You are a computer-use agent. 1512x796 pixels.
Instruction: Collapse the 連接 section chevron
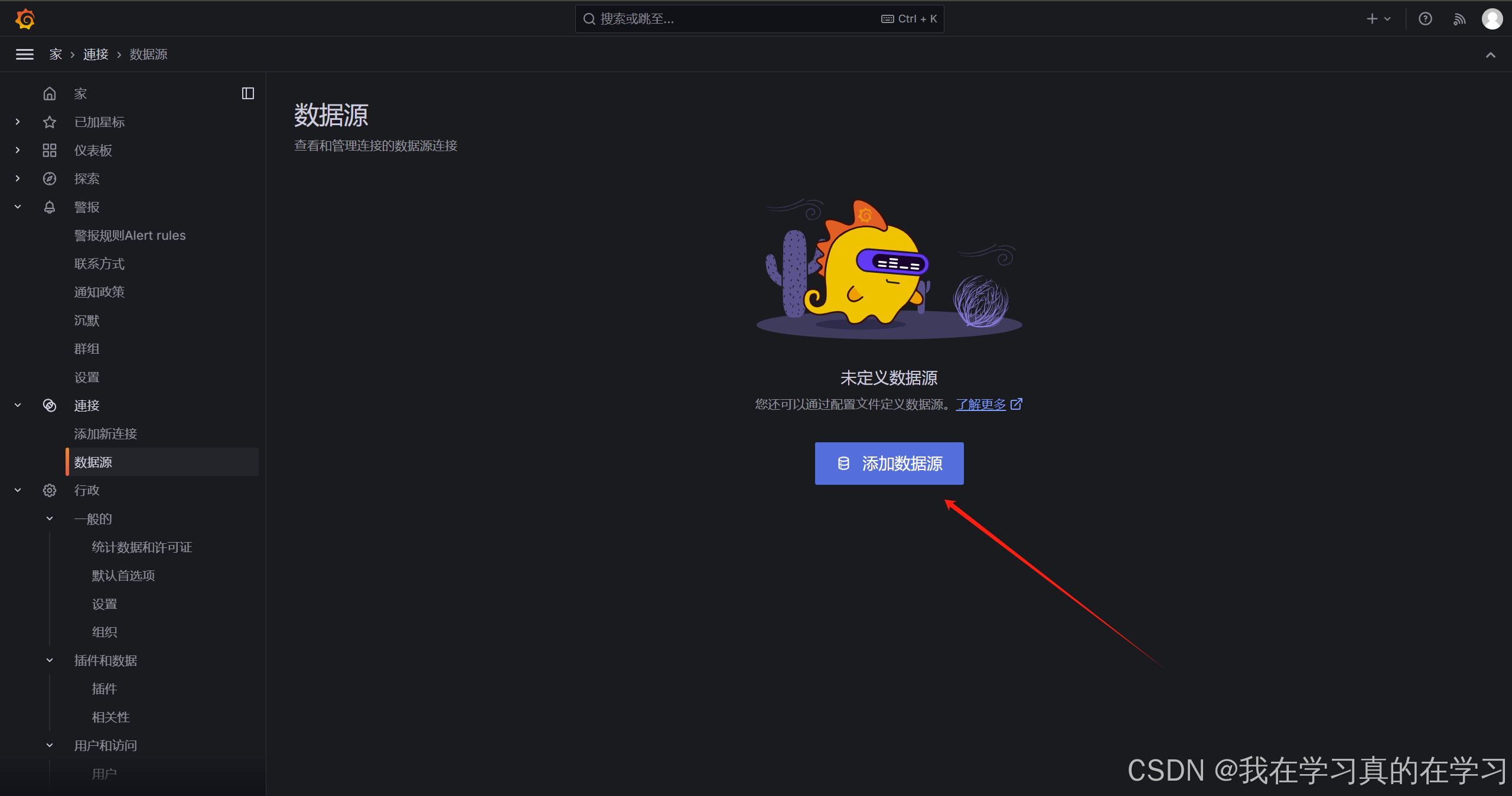click(18, 405)
